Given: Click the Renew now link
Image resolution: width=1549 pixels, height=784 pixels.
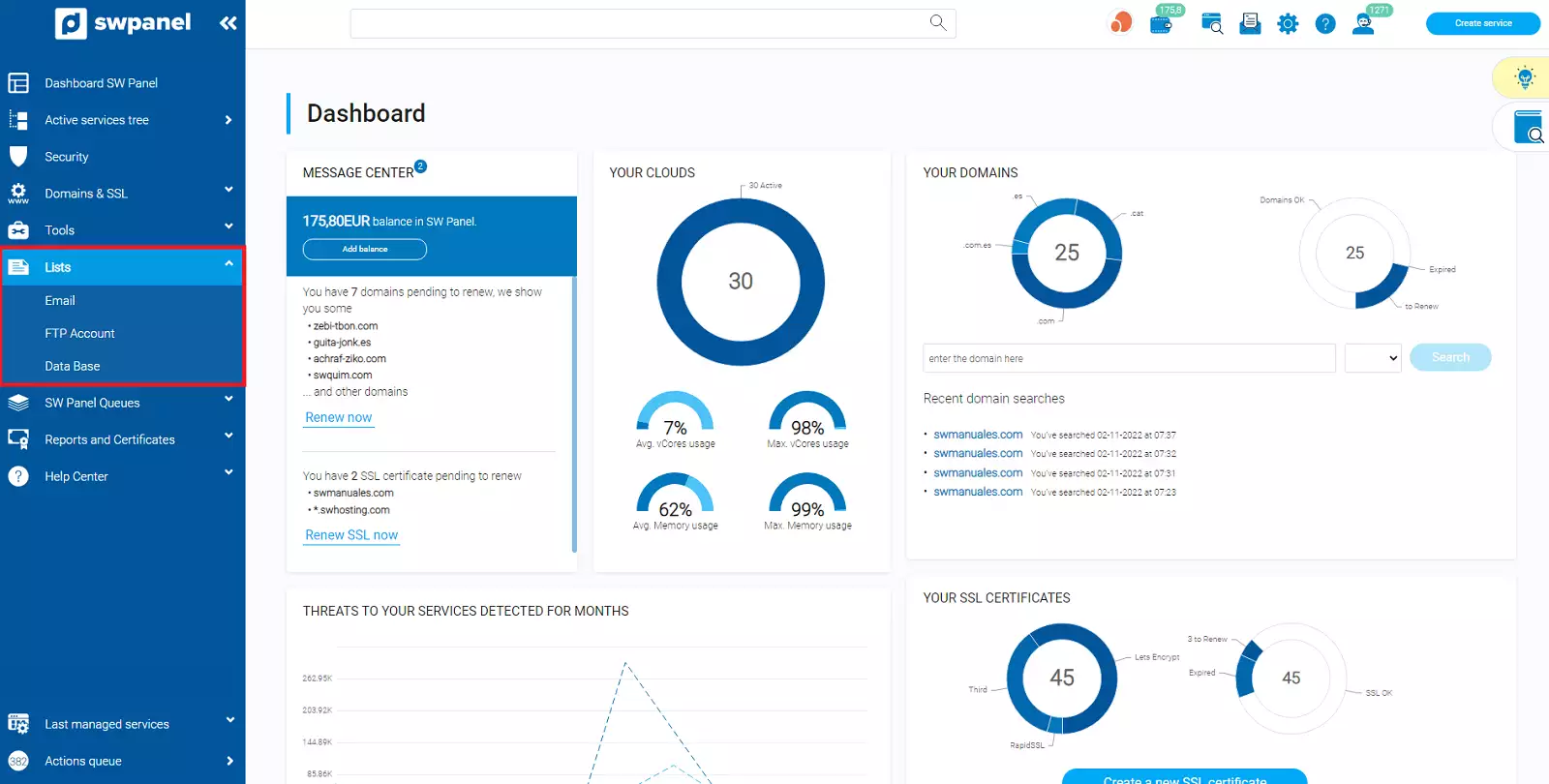Looking at the screenshot, I should (339, 418).
